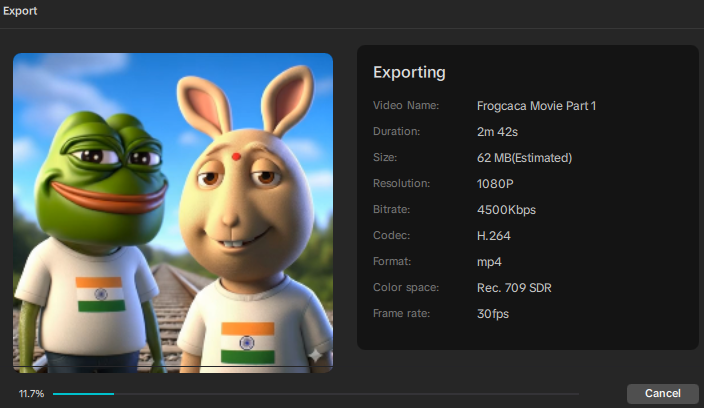Click the 4500Kbps bitrate value
704x408 pixels.
pos(508,210)
